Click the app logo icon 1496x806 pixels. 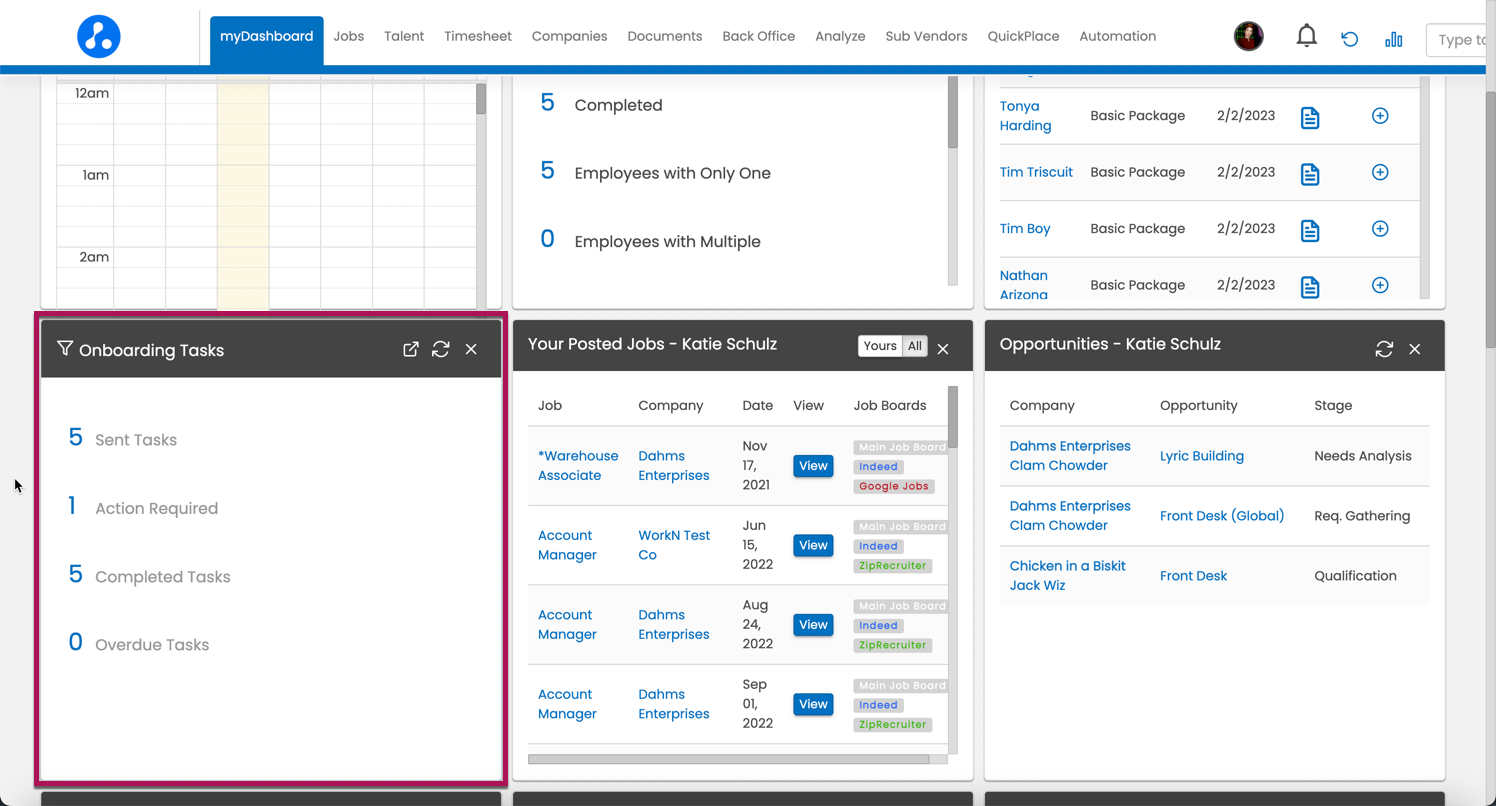[99, 36]
